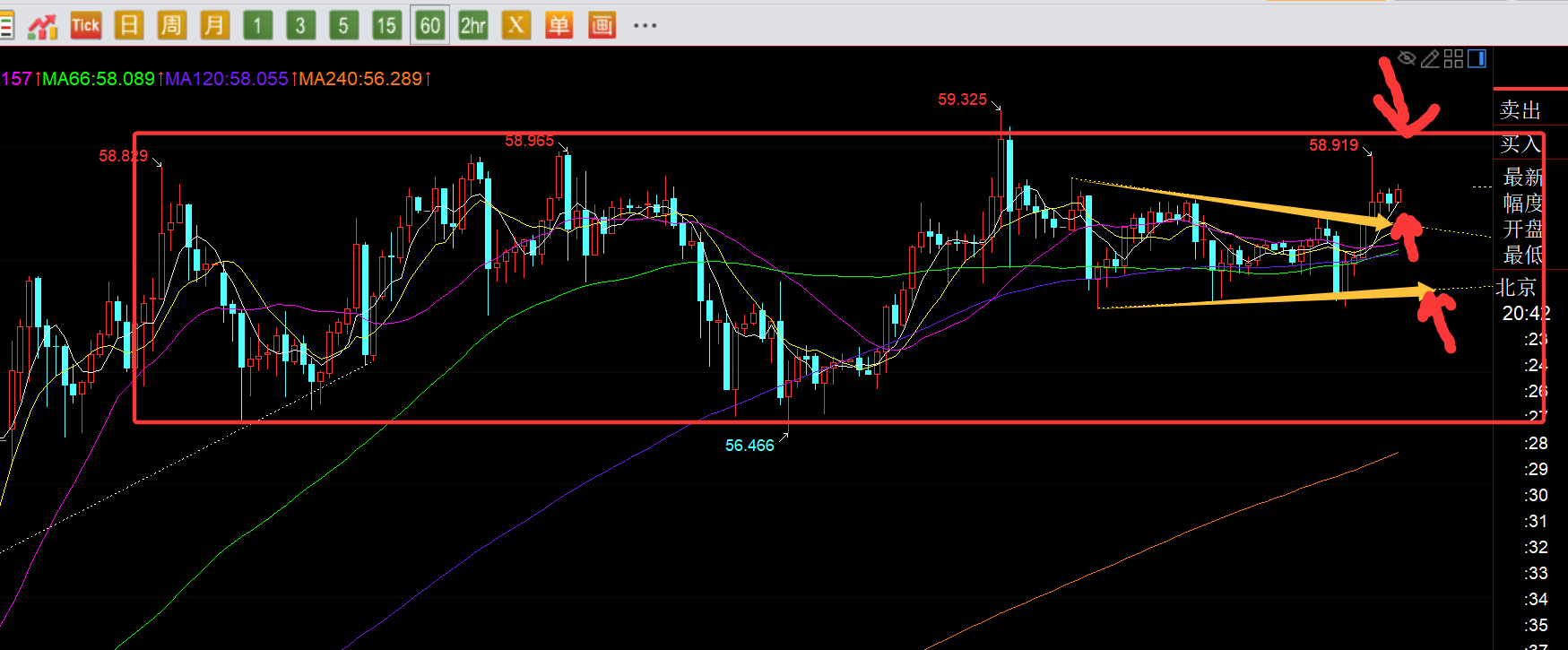
Task: Click the pencil edit icon above chart
Action: tap(1430, 59)
